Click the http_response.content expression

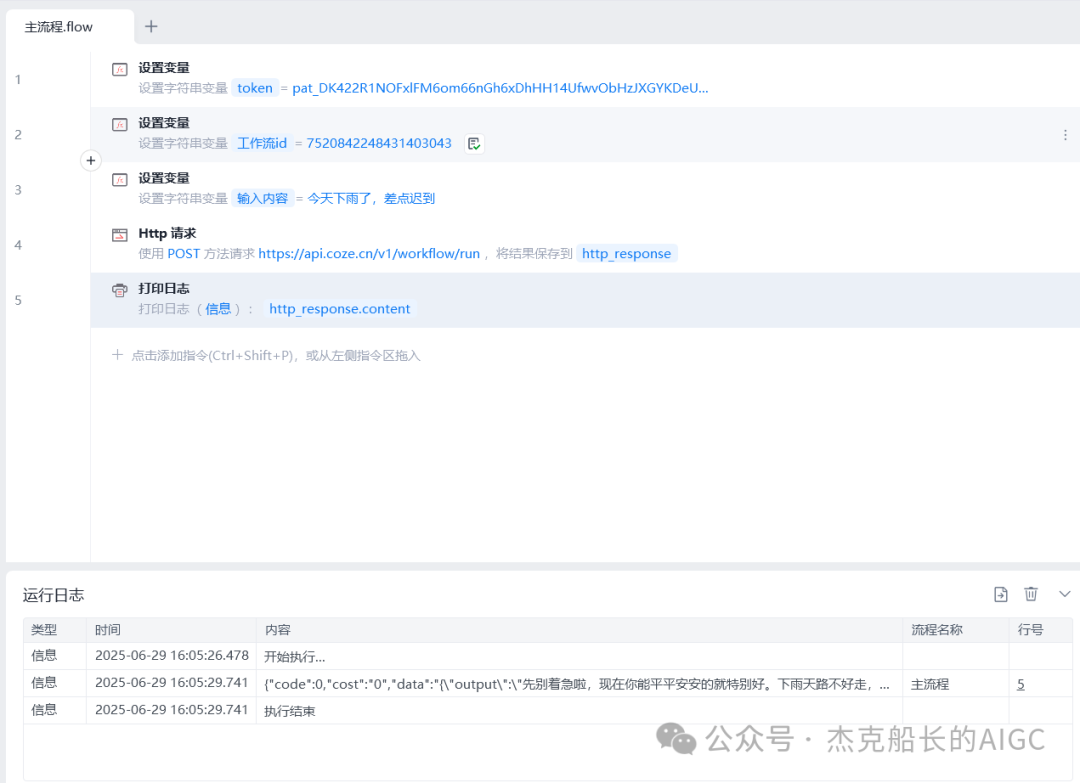click(340, 309)
